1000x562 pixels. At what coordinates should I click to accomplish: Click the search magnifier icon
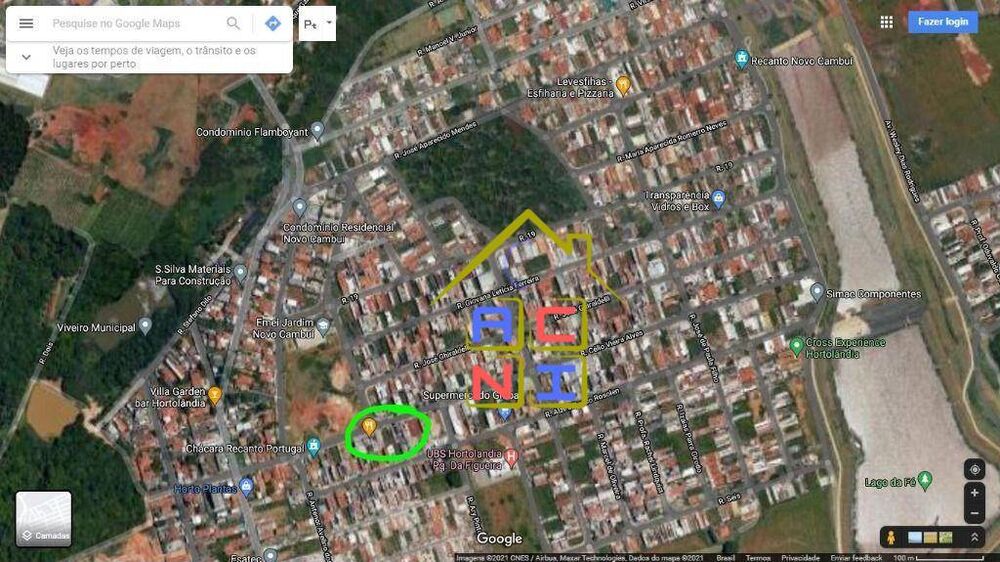point(233,24)
